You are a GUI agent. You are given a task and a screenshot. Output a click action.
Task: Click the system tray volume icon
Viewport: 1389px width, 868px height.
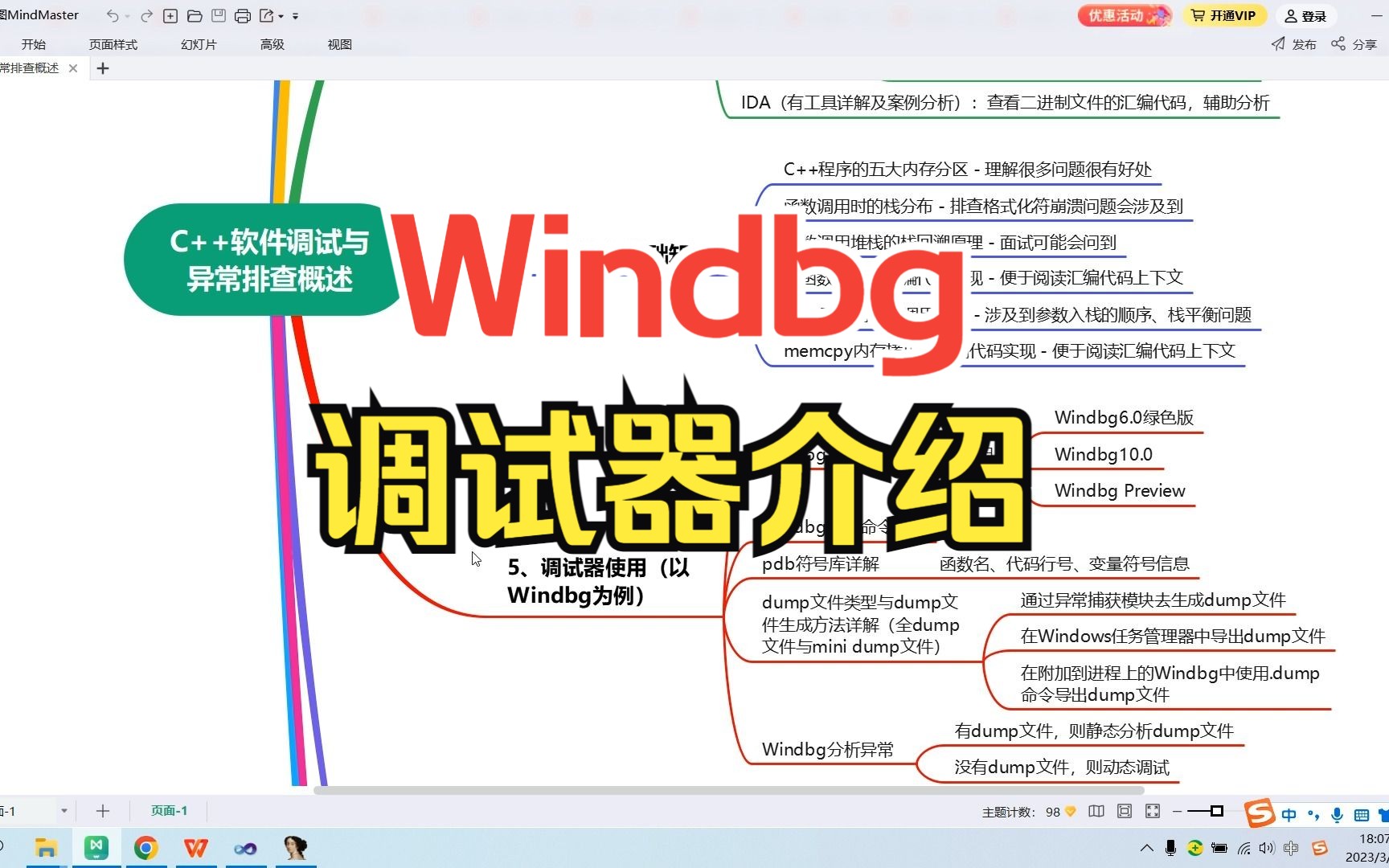click(x=1267, y=848)
